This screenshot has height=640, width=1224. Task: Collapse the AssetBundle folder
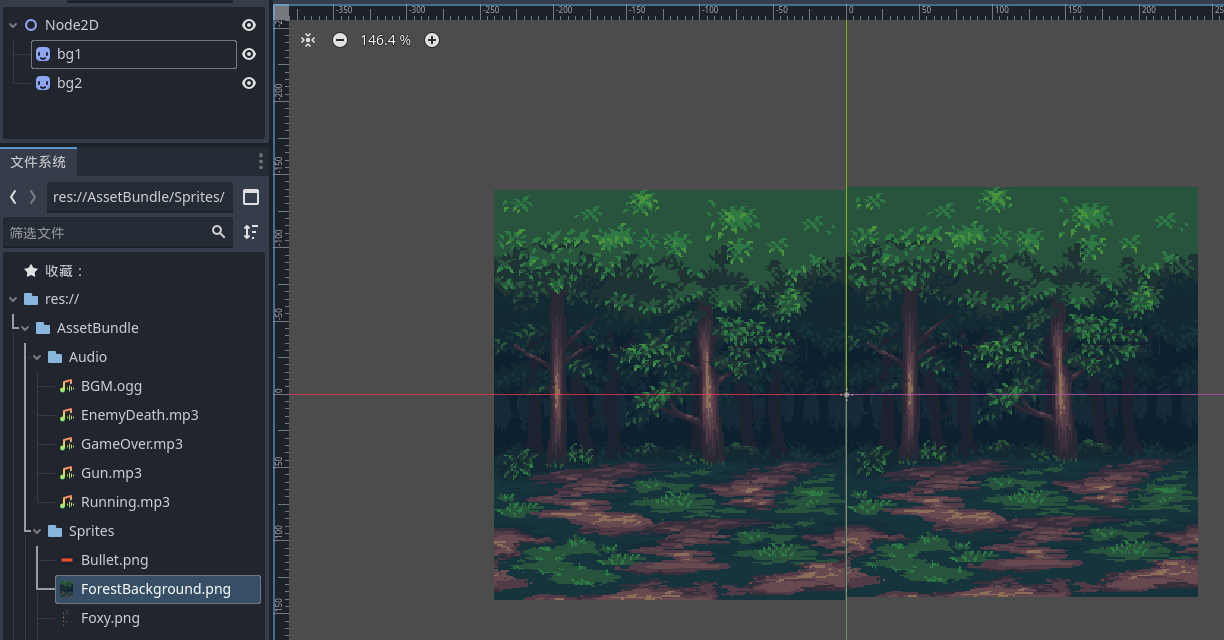point(25,328)
